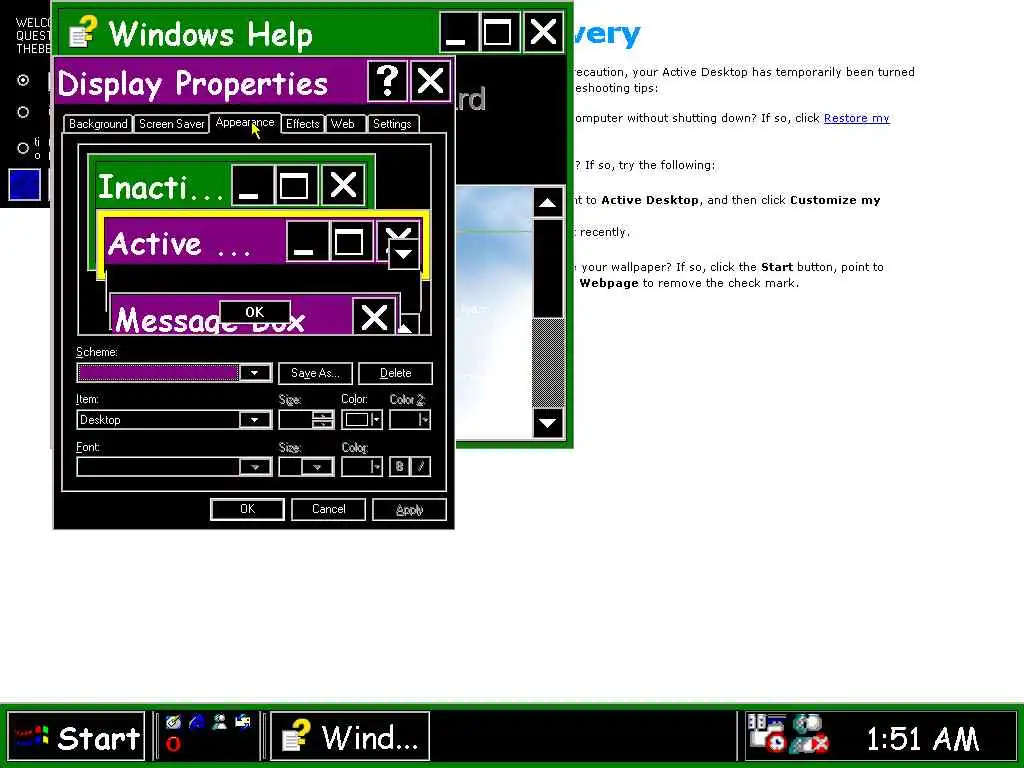Select the empty radio button without any label
1024x768 pixels.
[24, 112]
